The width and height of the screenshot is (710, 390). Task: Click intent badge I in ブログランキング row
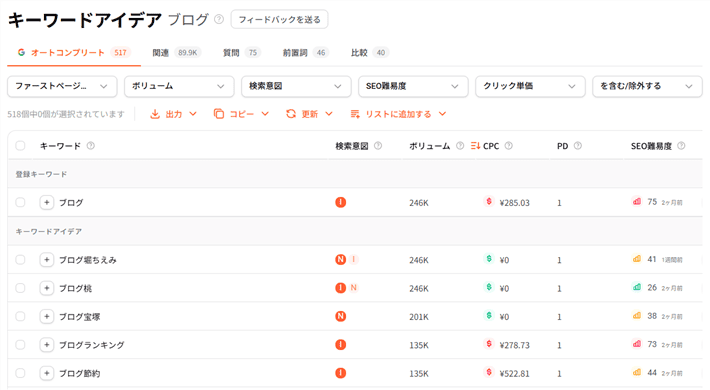341,345
